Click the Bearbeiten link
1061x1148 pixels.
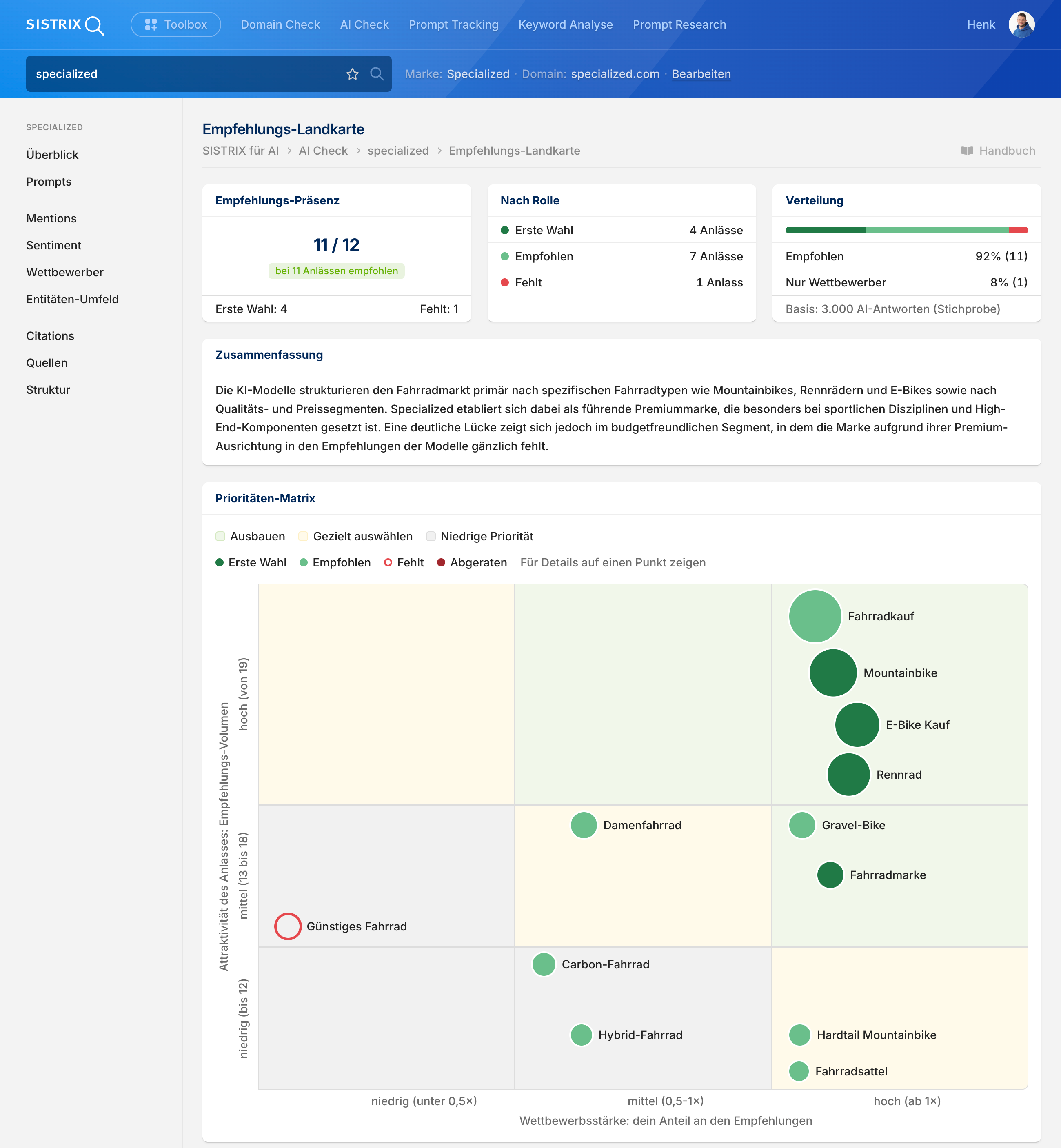tap(701, 74)
